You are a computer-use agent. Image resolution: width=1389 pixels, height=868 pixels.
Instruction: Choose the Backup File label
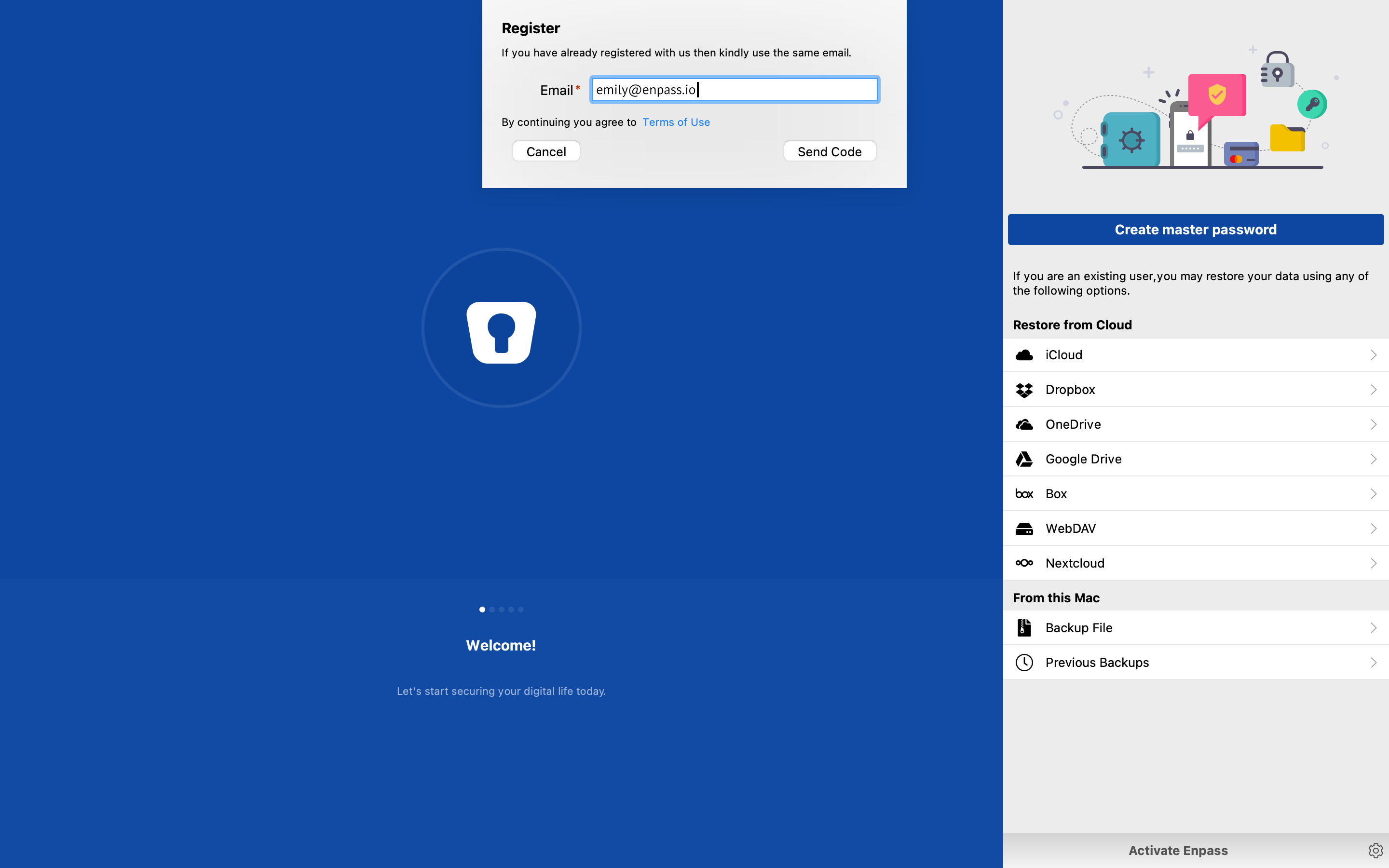coord(1078,628)
